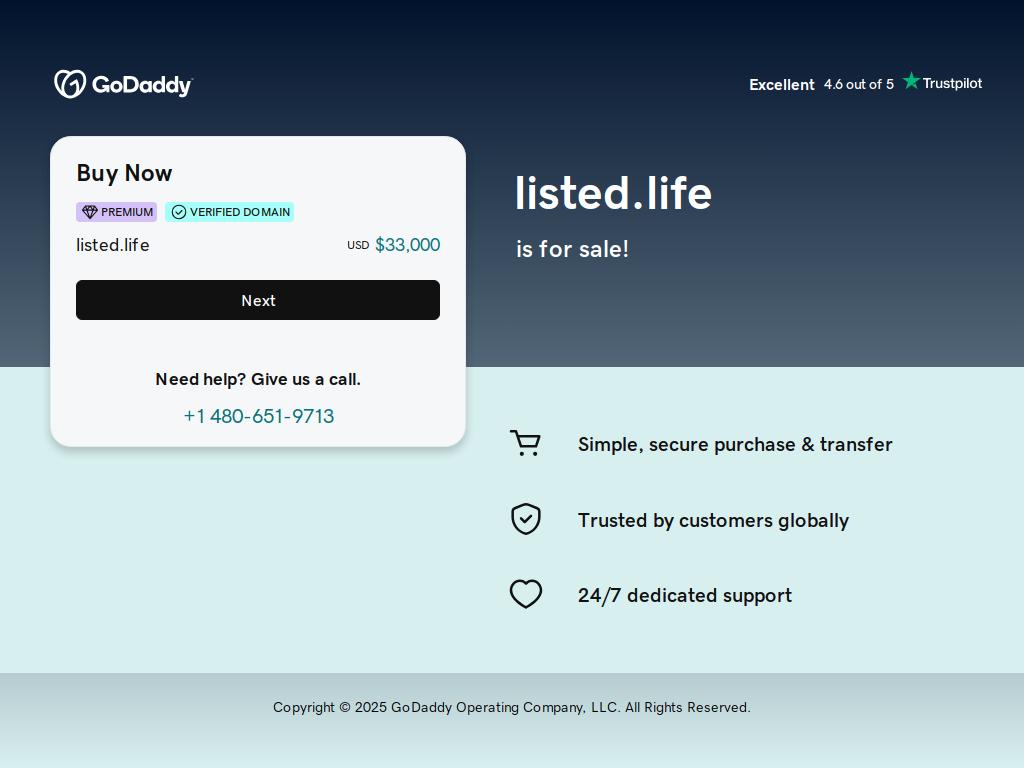This screenshot has height=768, width=1024.
Task: Click the GoDaddy heart logo icon
Action: [70, 84]
